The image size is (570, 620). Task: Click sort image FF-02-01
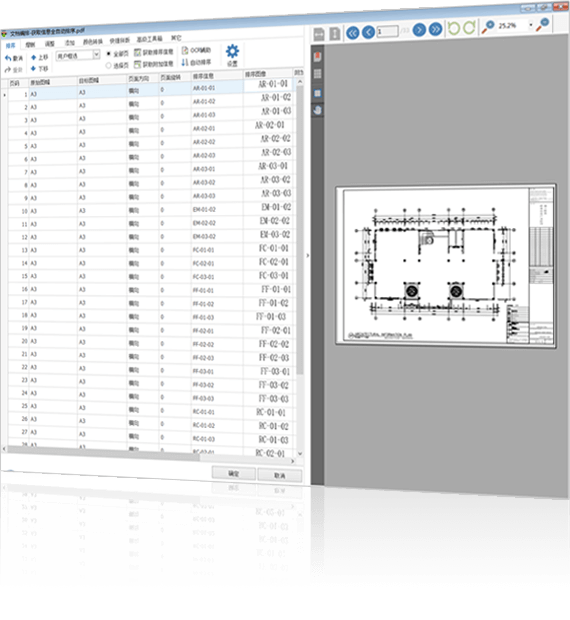(x=276, y=330)
